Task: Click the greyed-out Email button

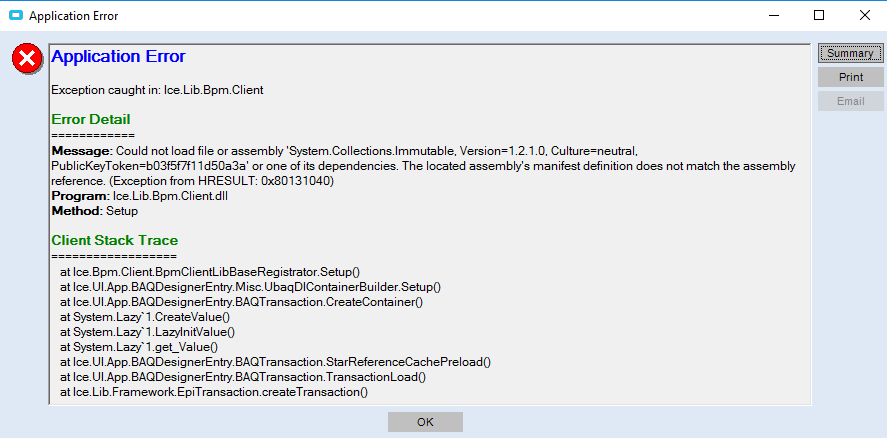Action: pyautogui.click(x=850, y=101)
